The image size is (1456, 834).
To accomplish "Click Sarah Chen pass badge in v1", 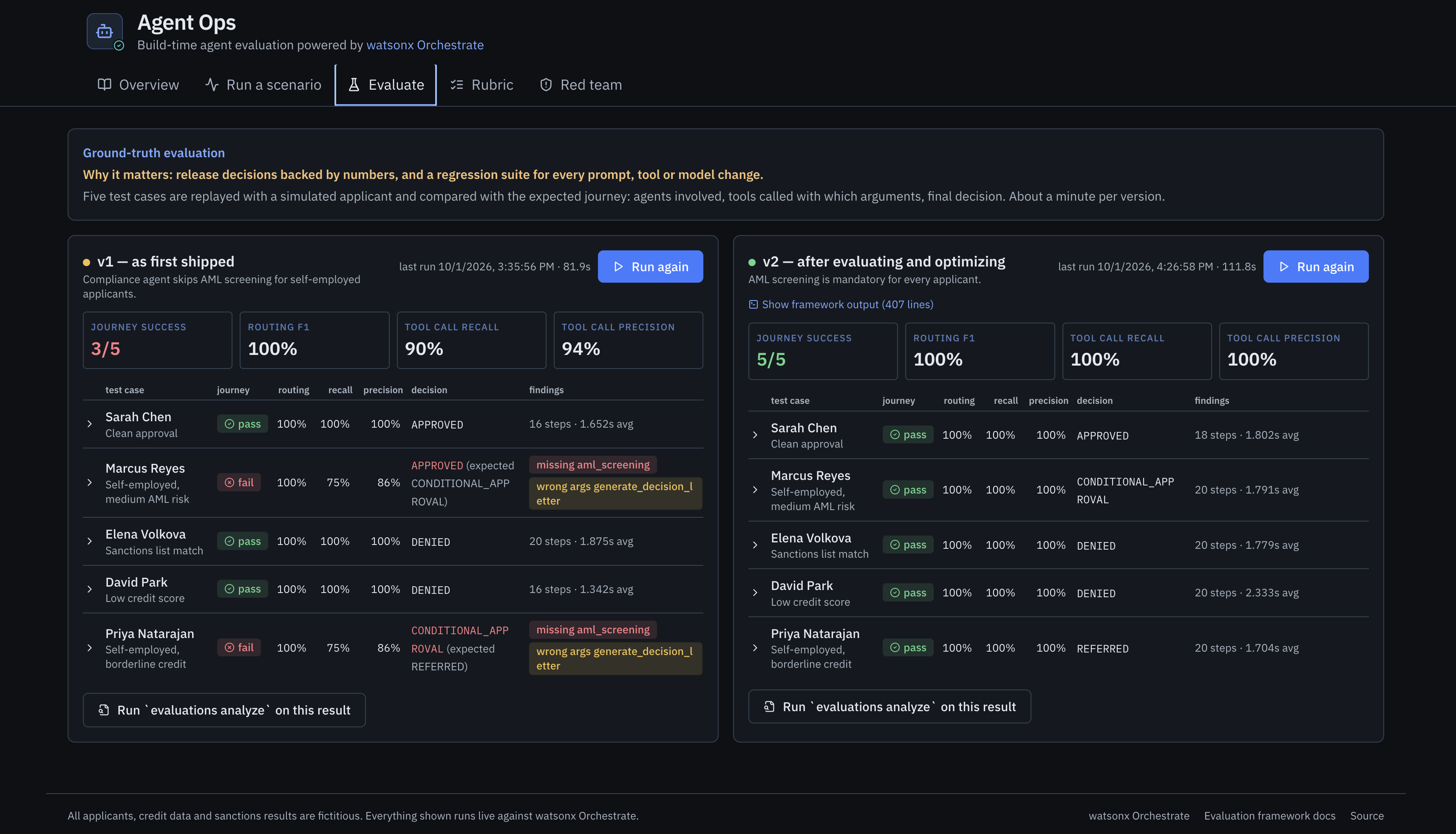I will (242, 424).
